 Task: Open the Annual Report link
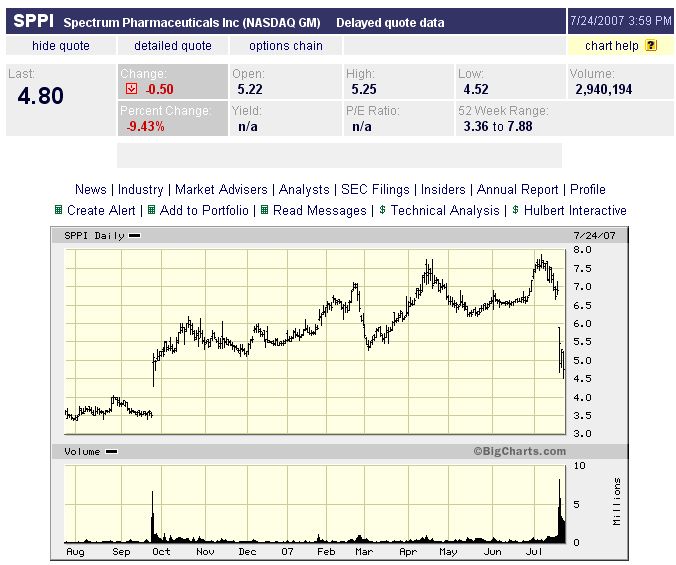[x=517, y=189]
